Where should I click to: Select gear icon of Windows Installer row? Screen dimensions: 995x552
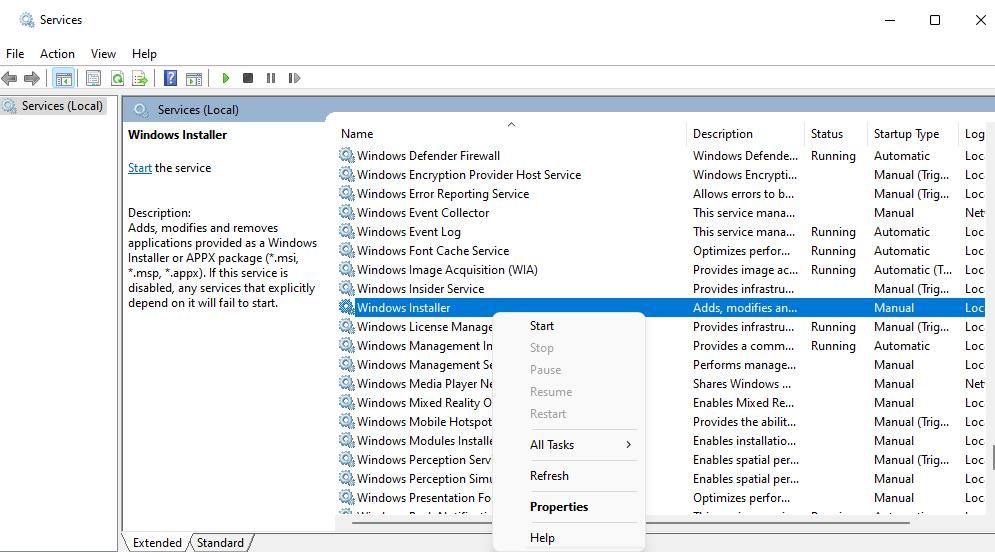(346, 308)
